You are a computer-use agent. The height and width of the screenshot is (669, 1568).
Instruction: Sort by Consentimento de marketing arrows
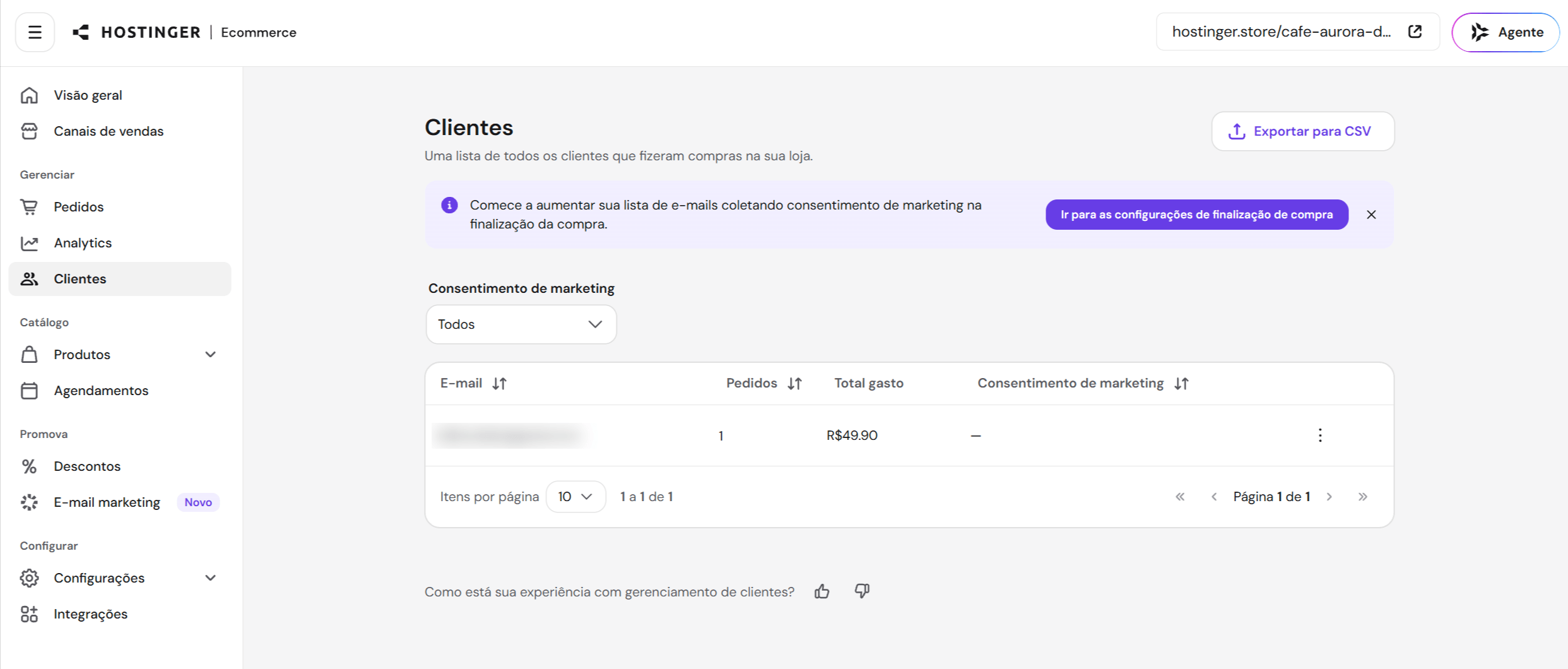coord(1182,383)
